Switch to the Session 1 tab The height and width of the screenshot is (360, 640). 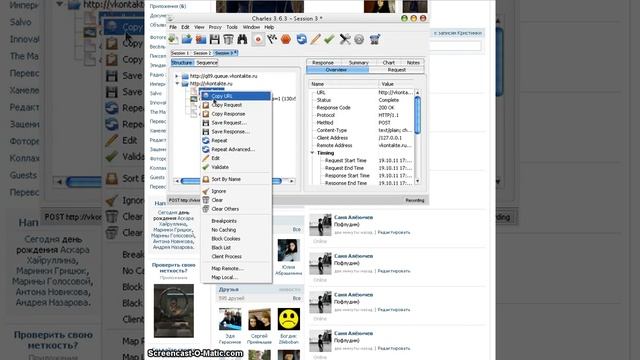pos(180,53)
